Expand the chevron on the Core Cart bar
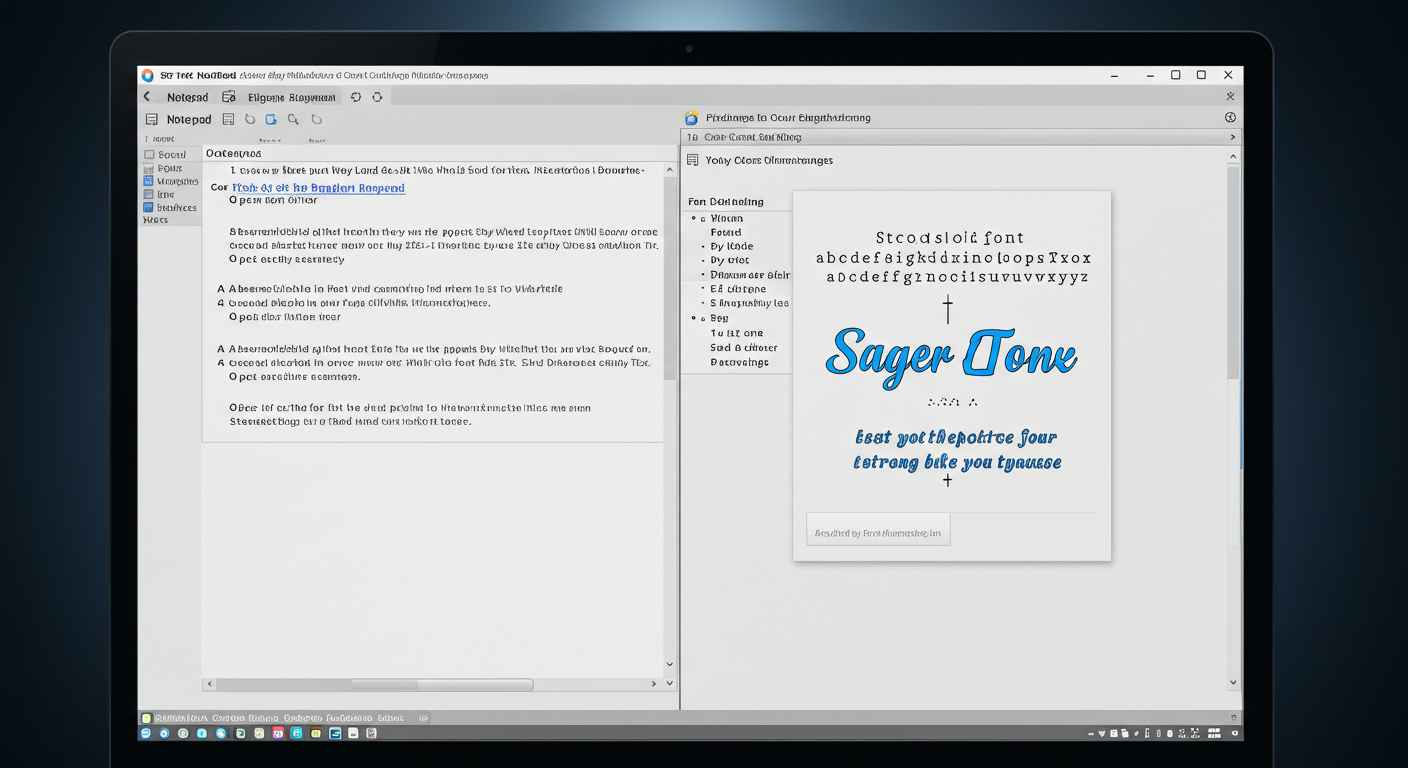This screenshot has width=1408, height=768. [1232, 136]
